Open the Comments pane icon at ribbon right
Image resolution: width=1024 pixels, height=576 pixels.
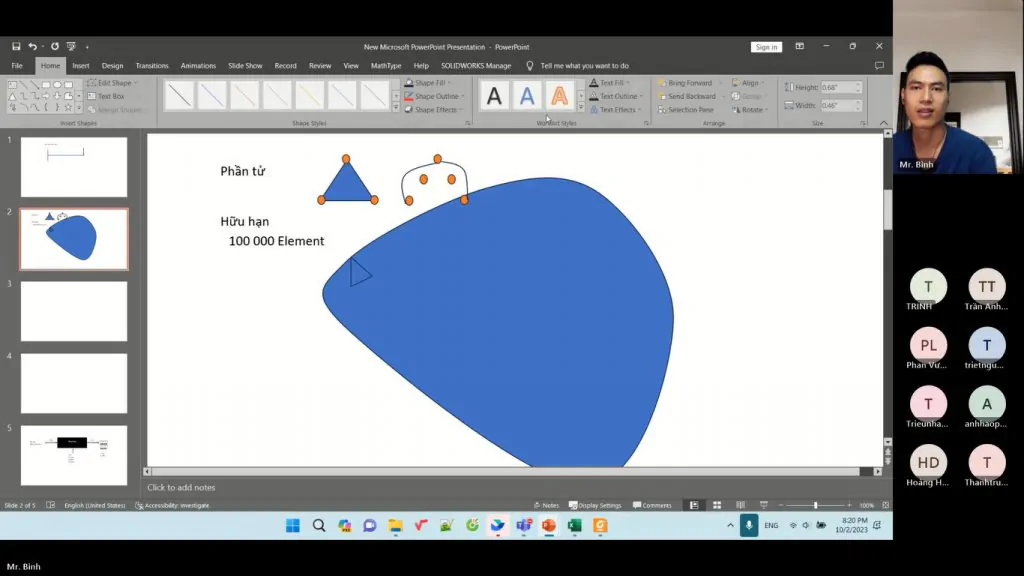(879, 66)
